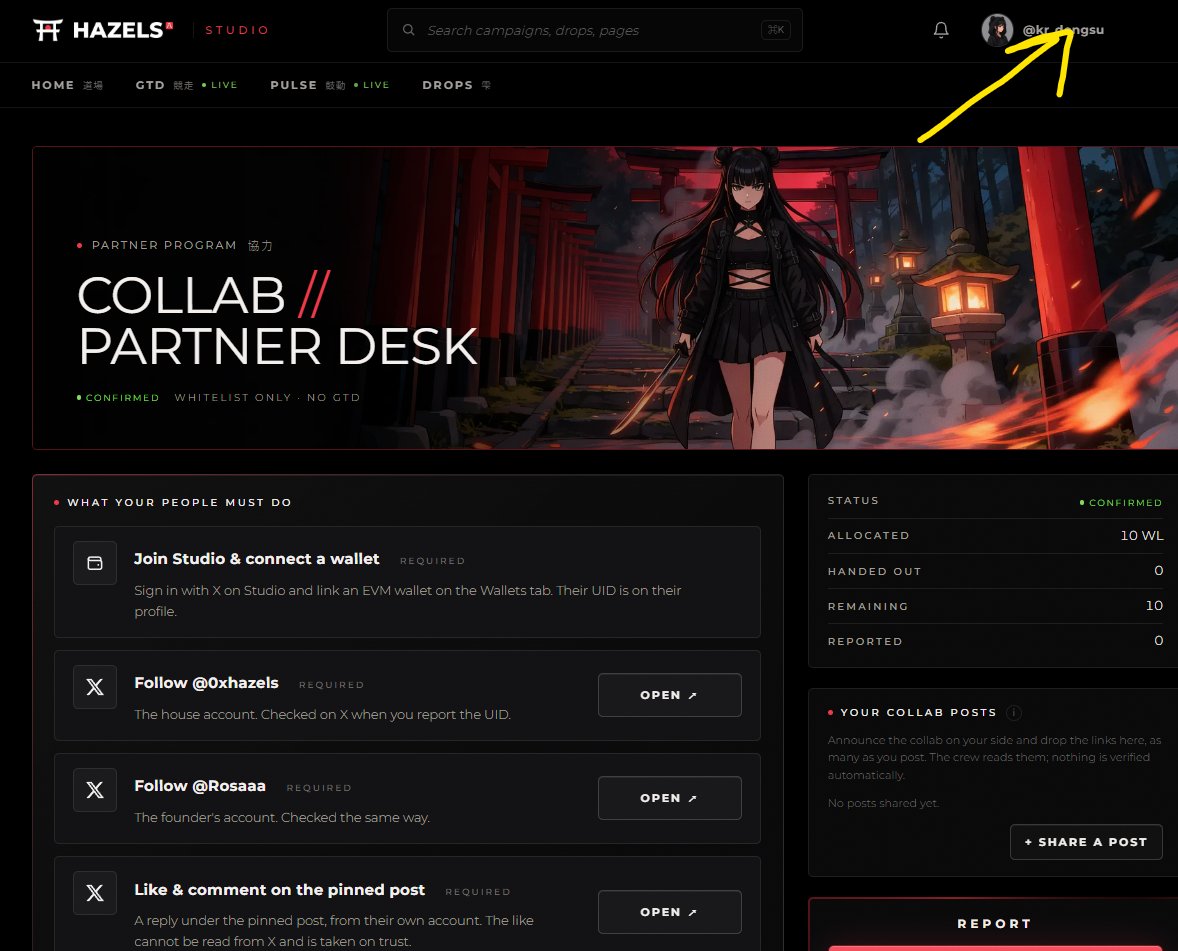Show info for Your Collab Posts
The image size is (1178, 951).
point(1013,712)
